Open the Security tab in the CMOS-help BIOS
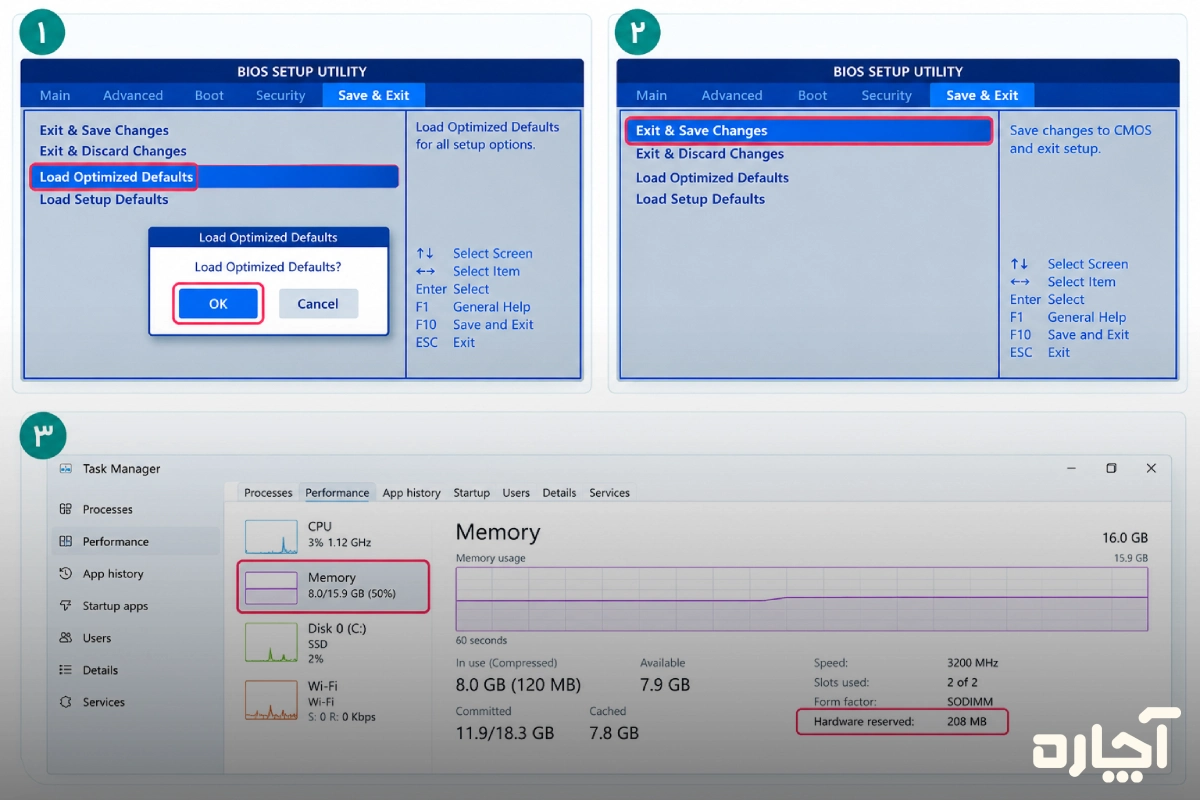 tap(887, 95)
